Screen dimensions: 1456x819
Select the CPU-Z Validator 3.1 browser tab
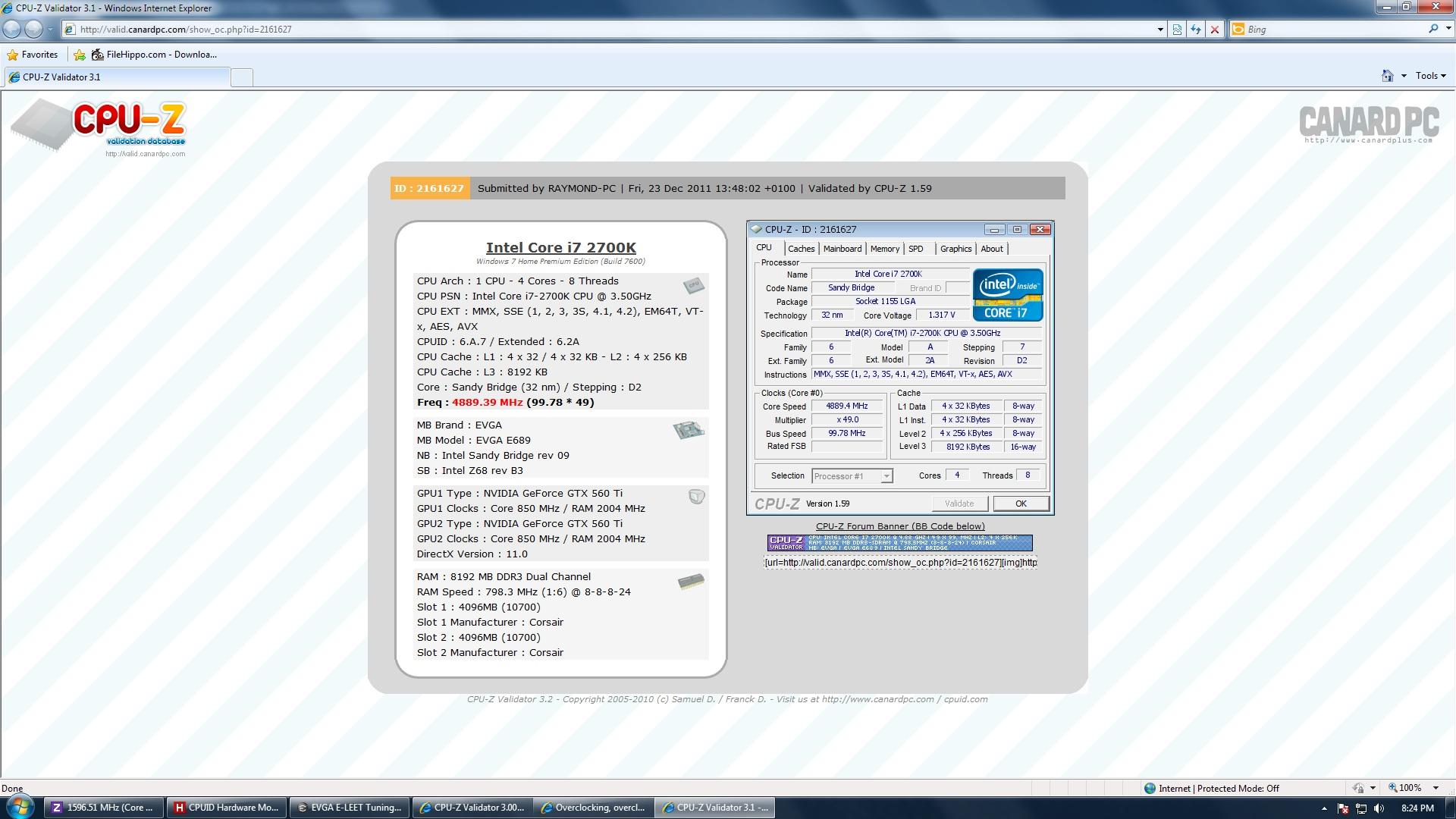[117, 77]
